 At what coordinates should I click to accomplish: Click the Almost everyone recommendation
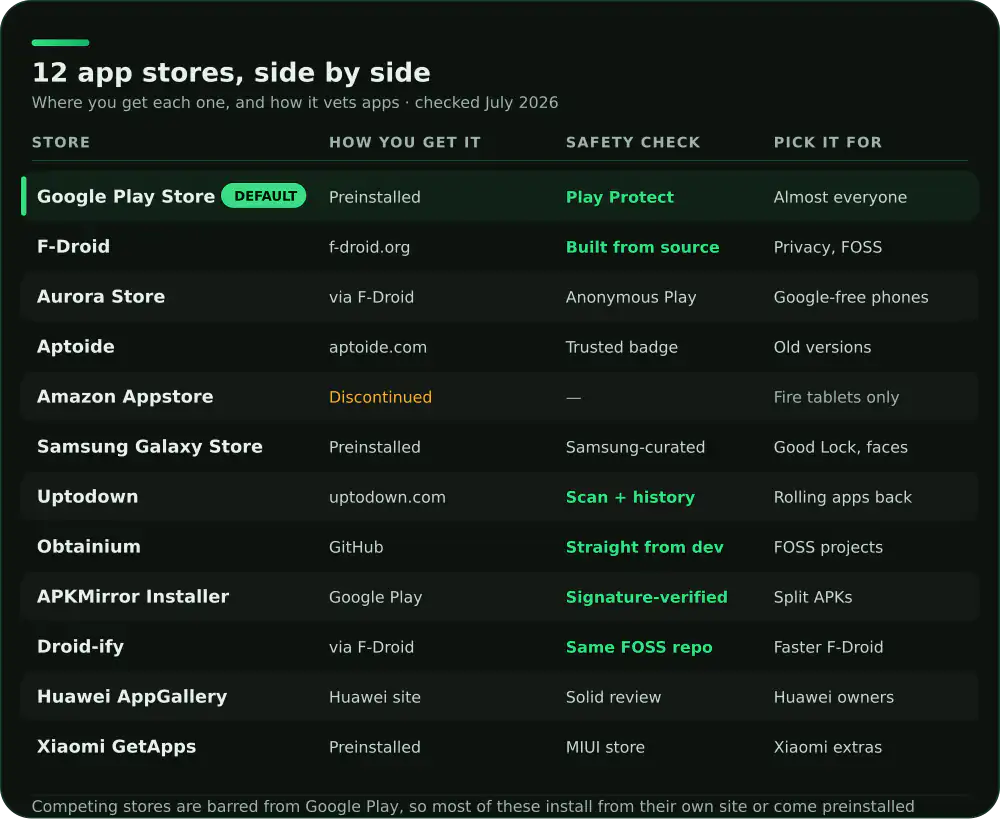840,197
